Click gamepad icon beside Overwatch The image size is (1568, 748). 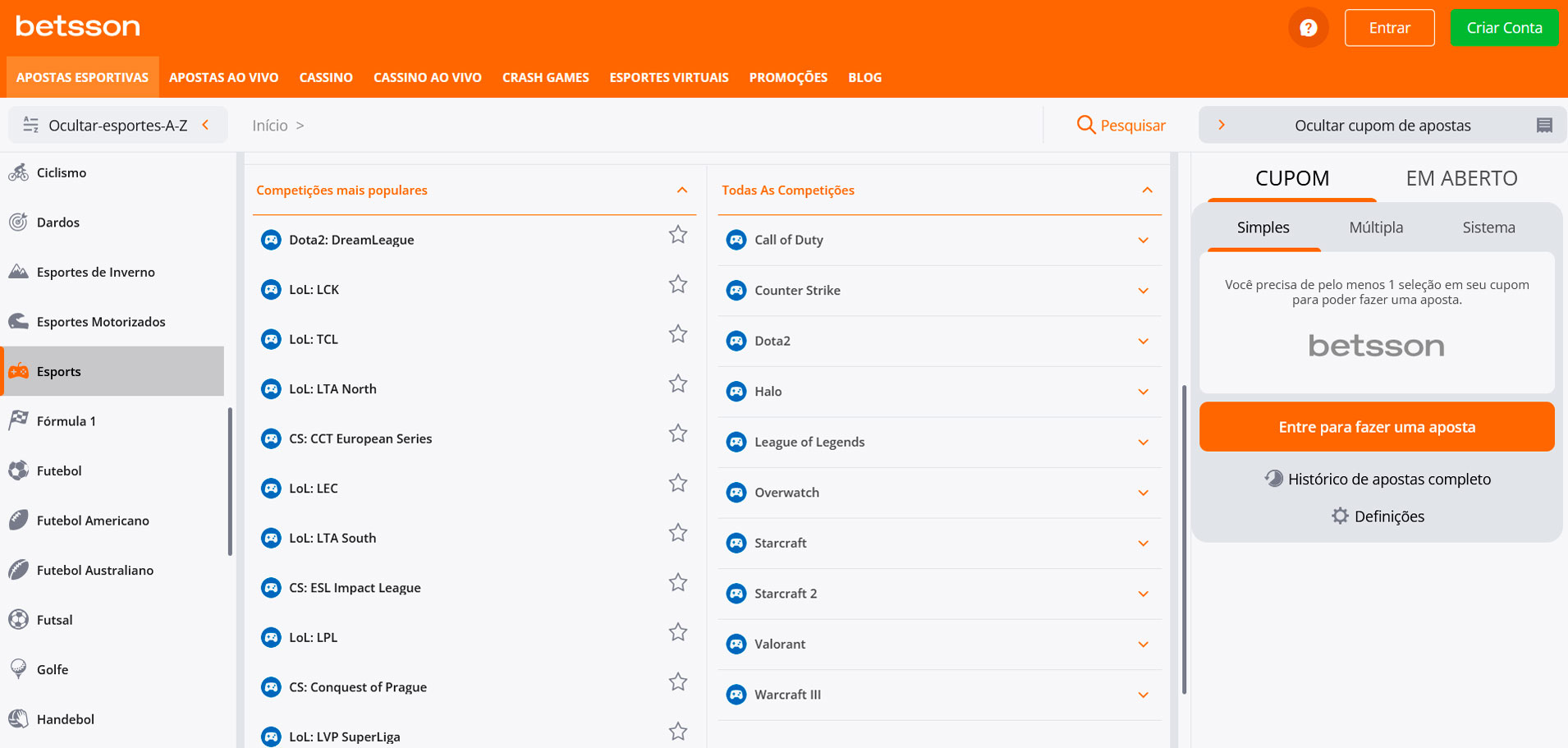pos(736,493)
